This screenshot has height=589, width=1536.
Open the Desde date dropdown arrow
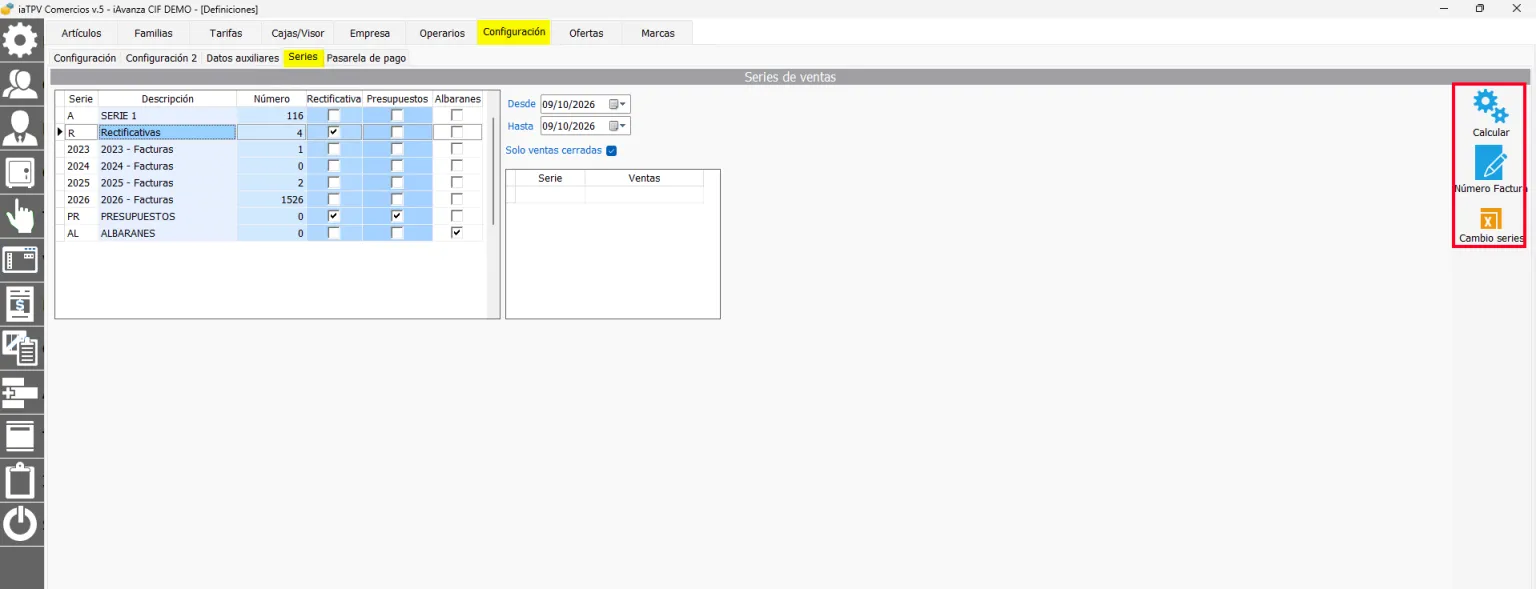pos(624,104)
